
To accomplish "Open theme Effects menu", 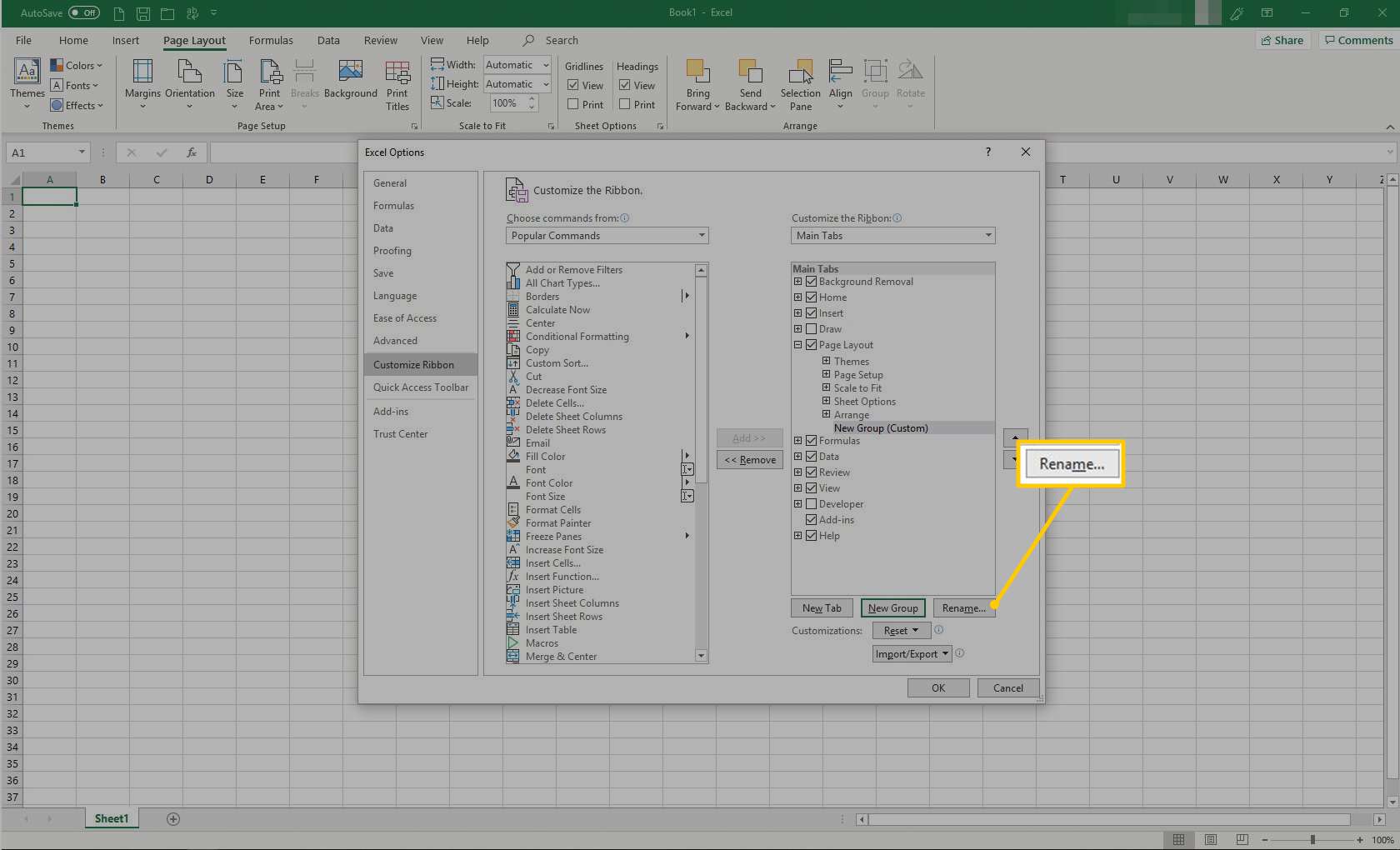I will click(x=77, y=105).
